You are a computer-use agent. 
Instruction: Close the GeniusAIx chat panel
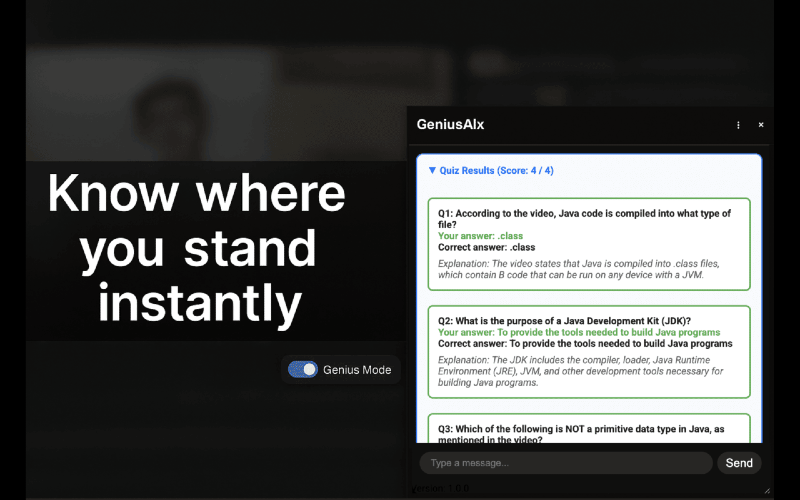pyautogui.click(x=761, y=124)
